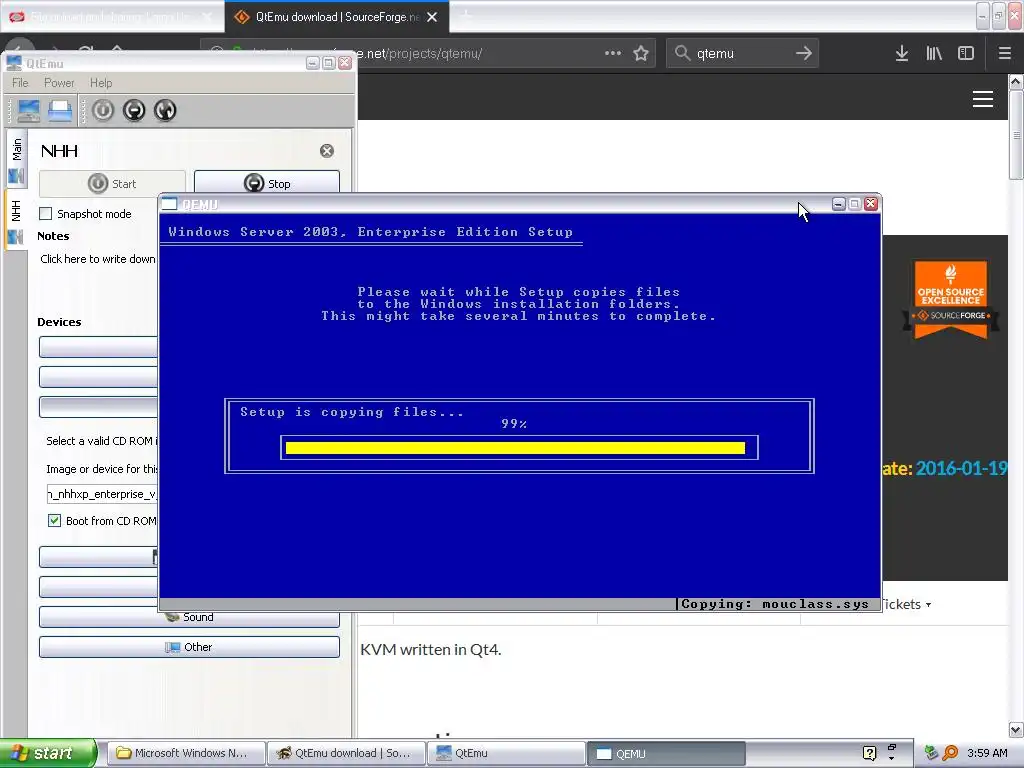
Task: Switch to the NHH vertical tab
Action: [x=16, y=219]
